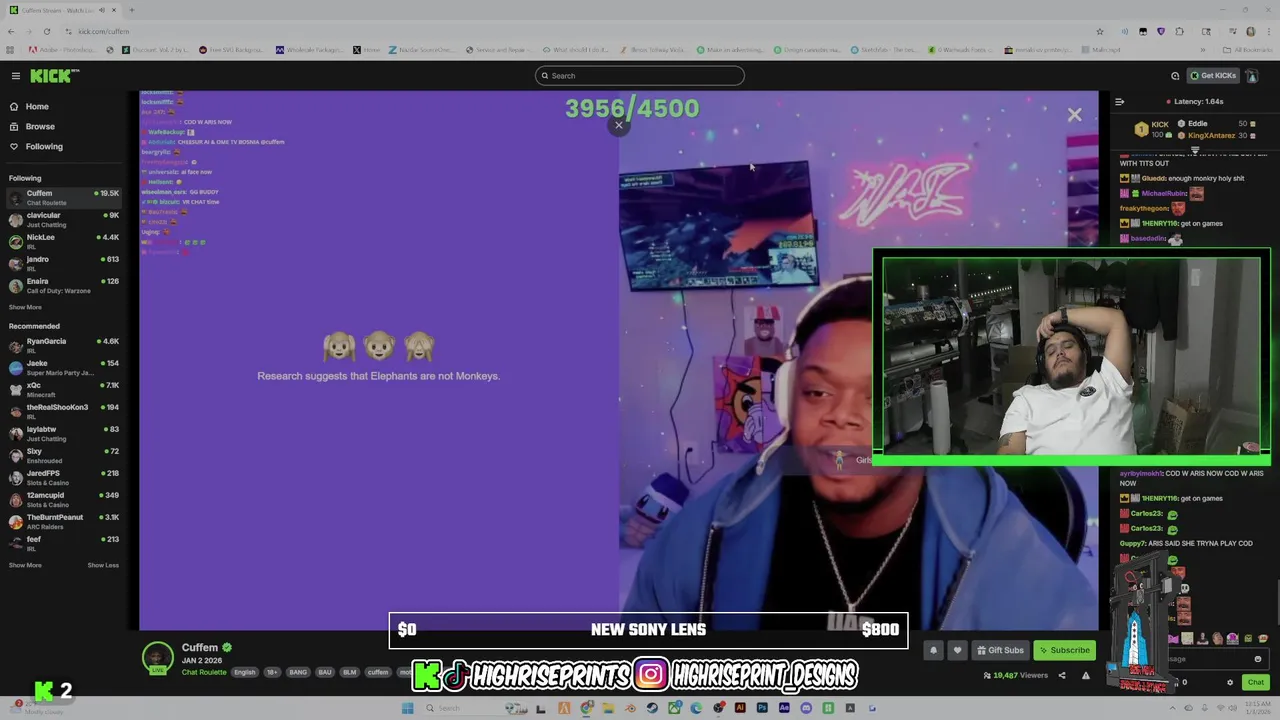Open jandro channel in Following list
1280x720 pixels.
pyautogui.click(x=64, y=263)
